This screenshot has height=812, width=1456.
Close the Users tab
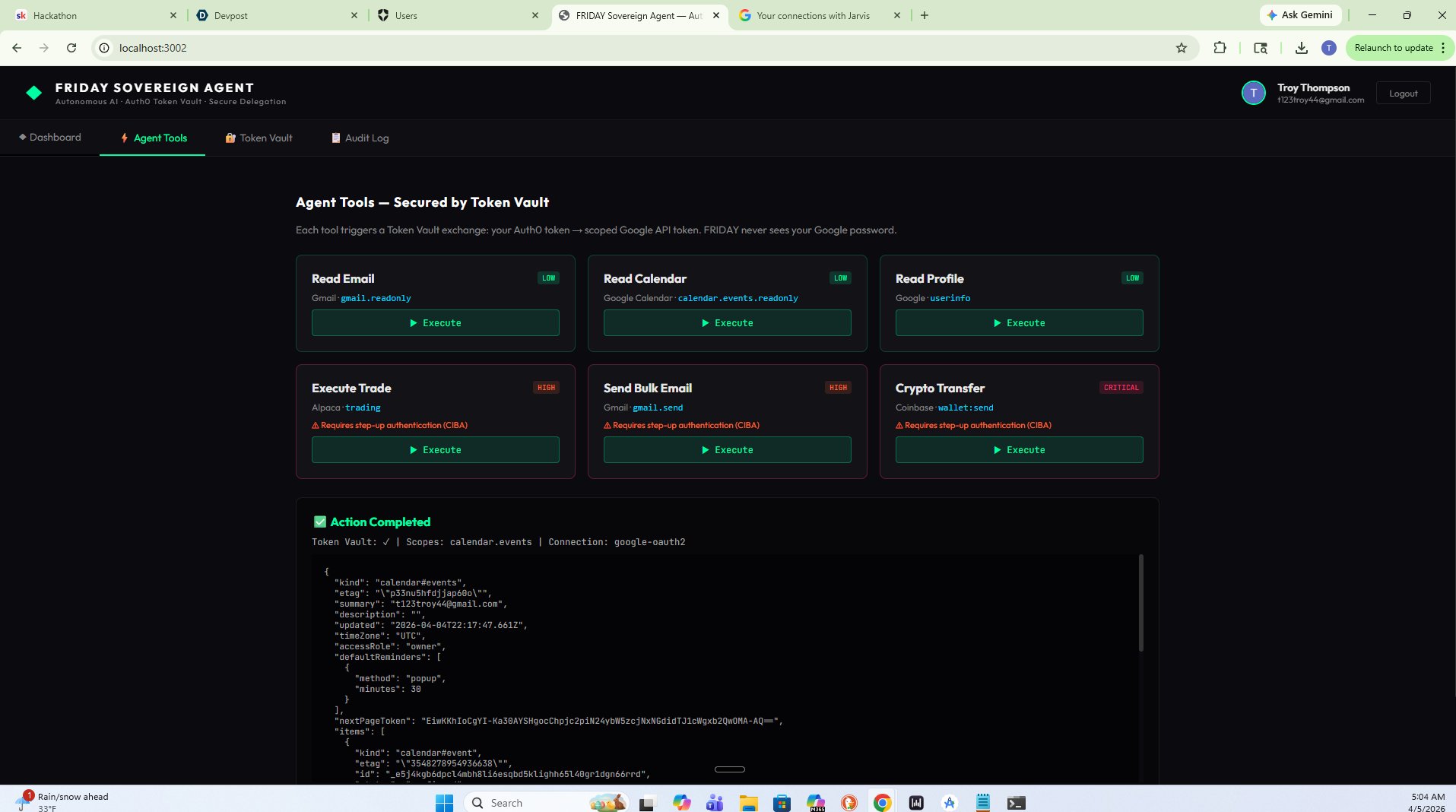535,15
